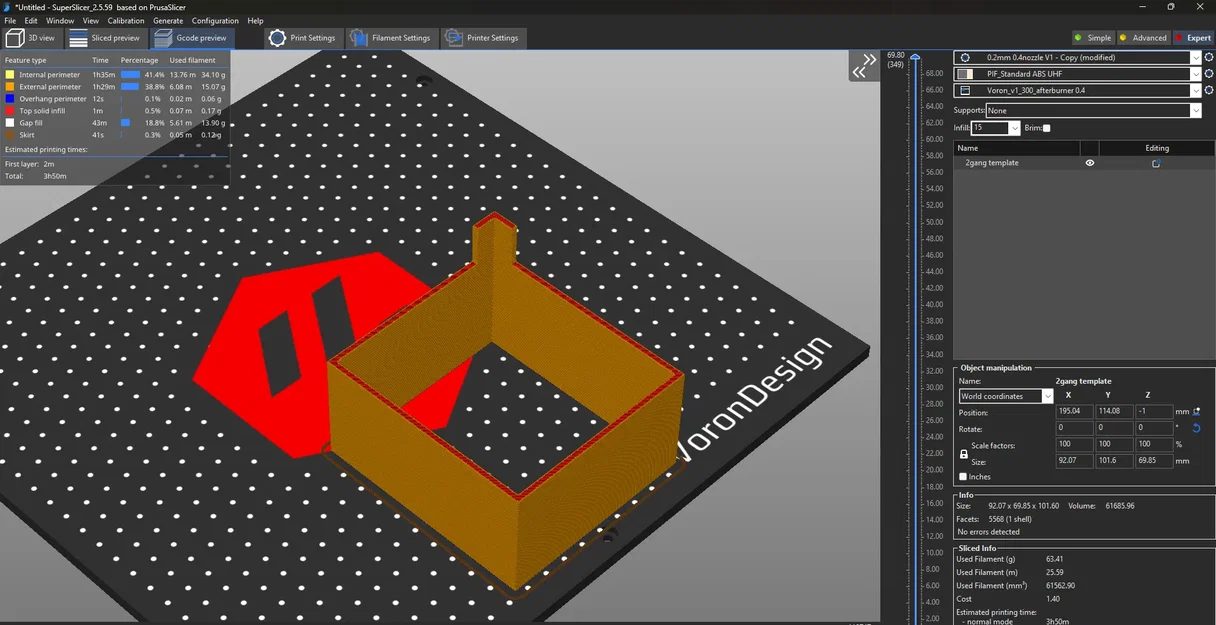Click the reset rotation arrow icon

1197,427
